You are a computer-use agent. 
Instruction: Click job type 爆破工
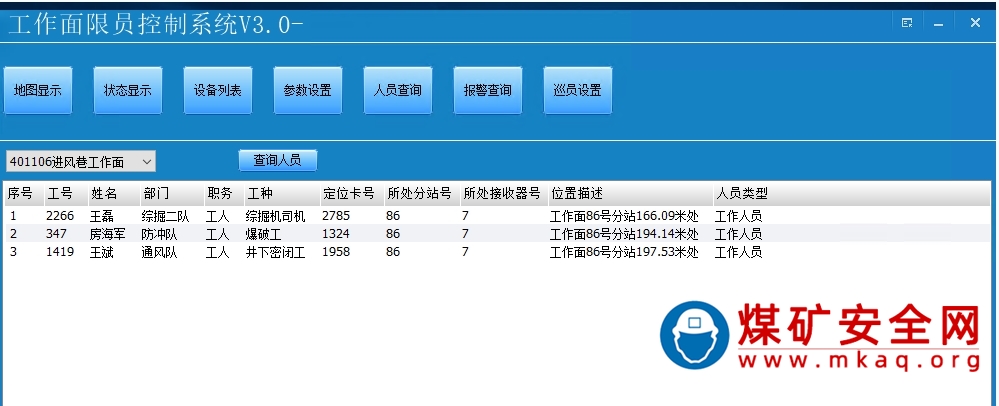[264, 234]
